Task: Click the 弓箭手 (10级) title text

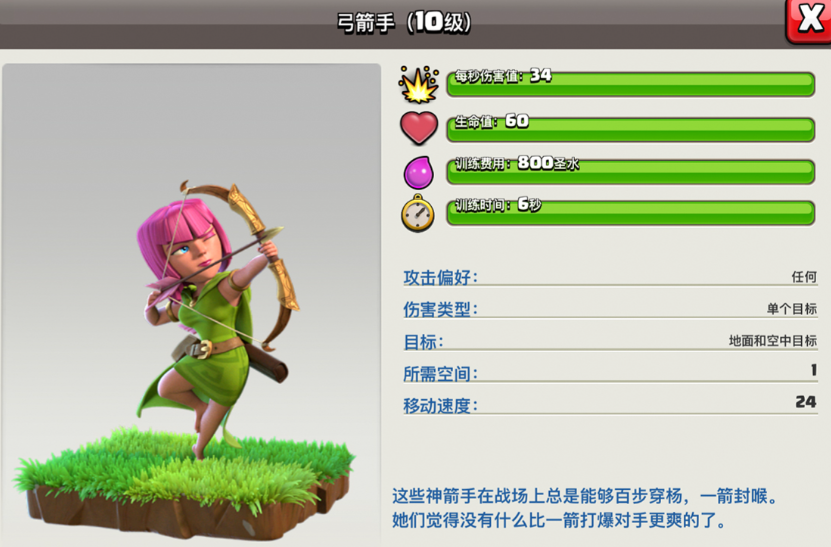Action: point(404,22)
